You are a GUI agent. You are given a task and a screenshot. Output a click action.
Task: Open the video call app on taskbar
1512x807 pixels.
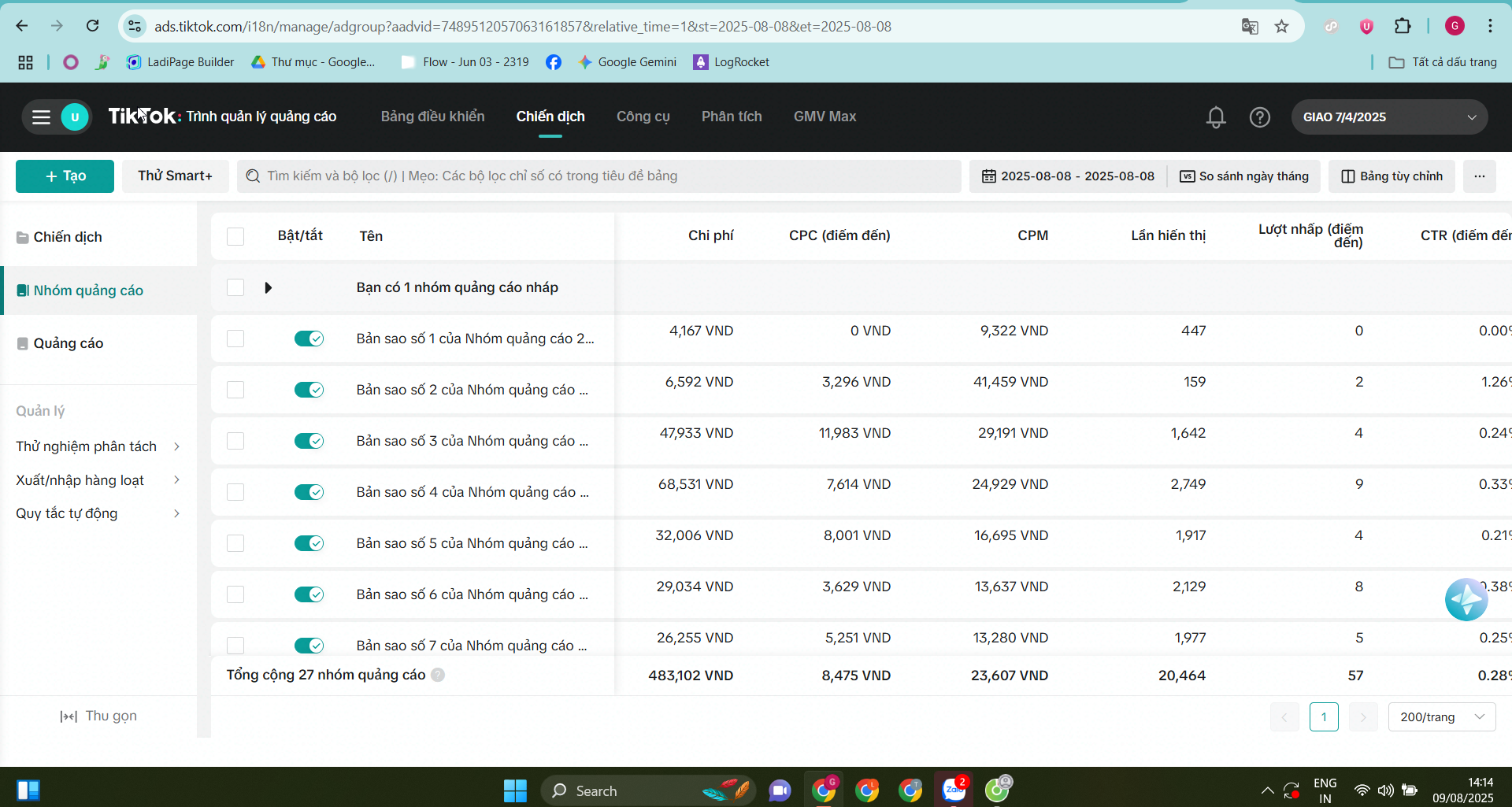(x=780, y=790)
